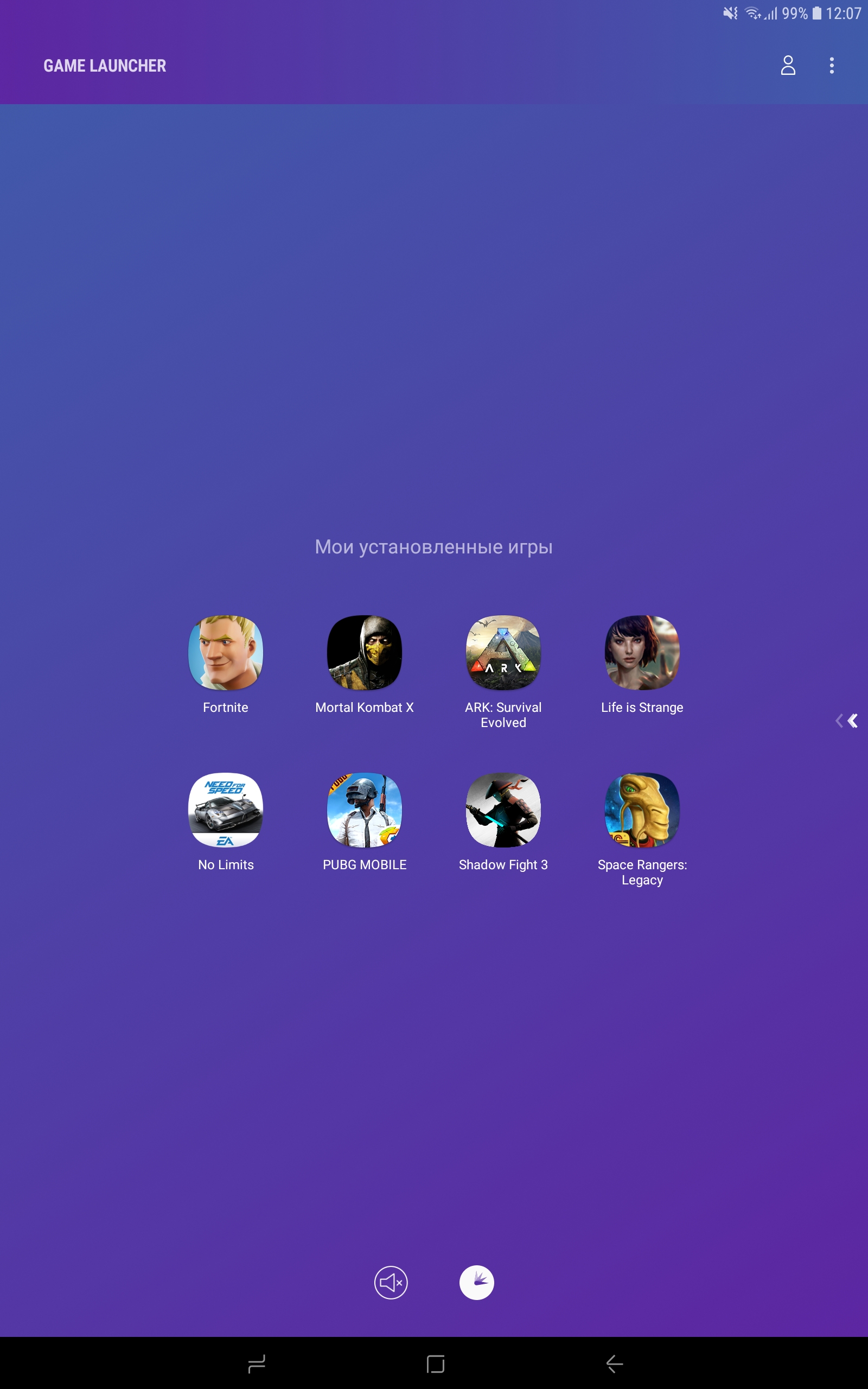Screen dimensions: 868x1389
Task: Open recent apps navigation button
Action: tap(257, 1363)
